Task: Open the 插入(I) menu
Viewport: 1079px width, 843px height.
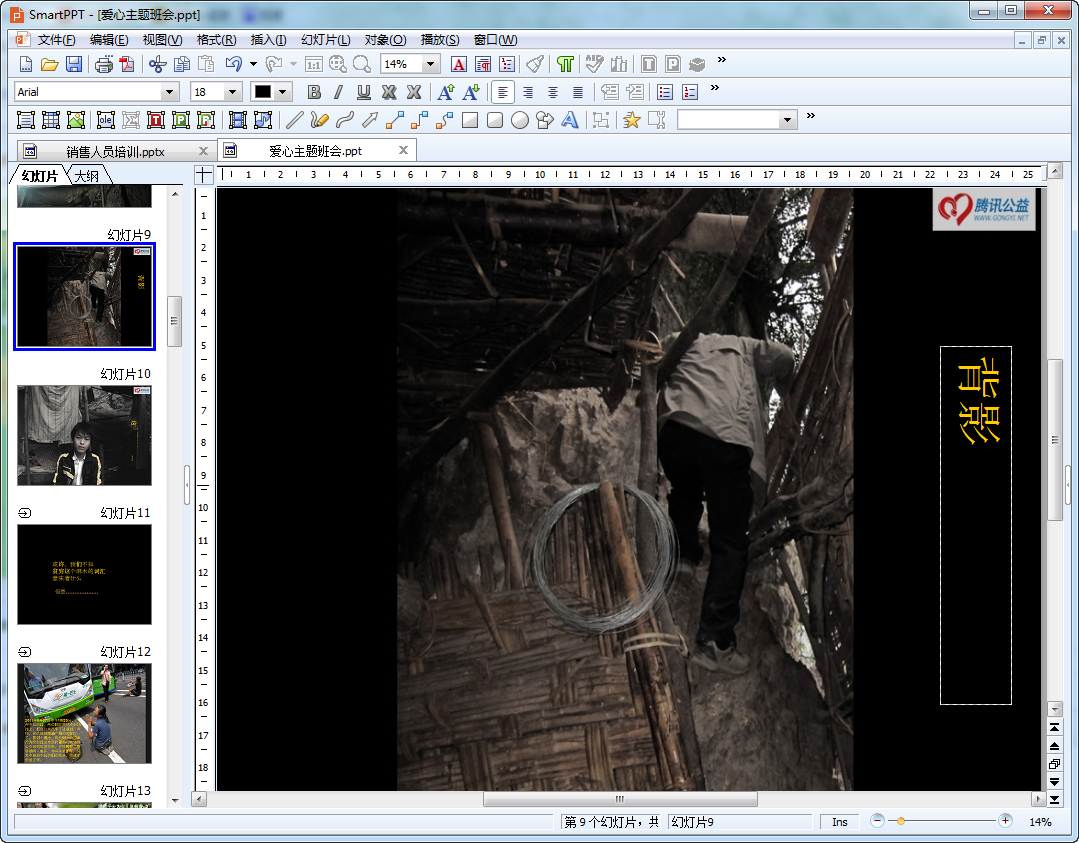Action: tap(268, 40)
